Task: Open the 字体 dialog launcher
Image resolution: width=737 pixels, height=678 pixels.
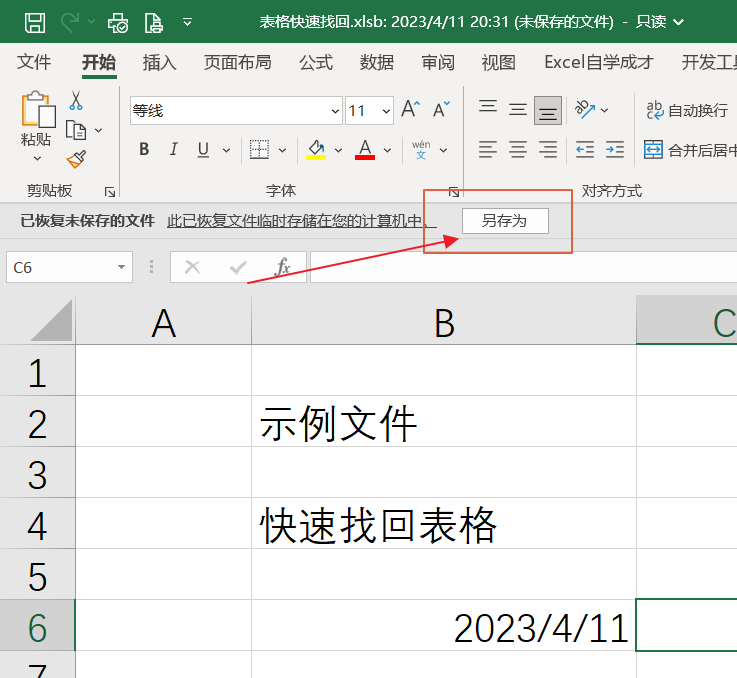Action: click(454, 192)
